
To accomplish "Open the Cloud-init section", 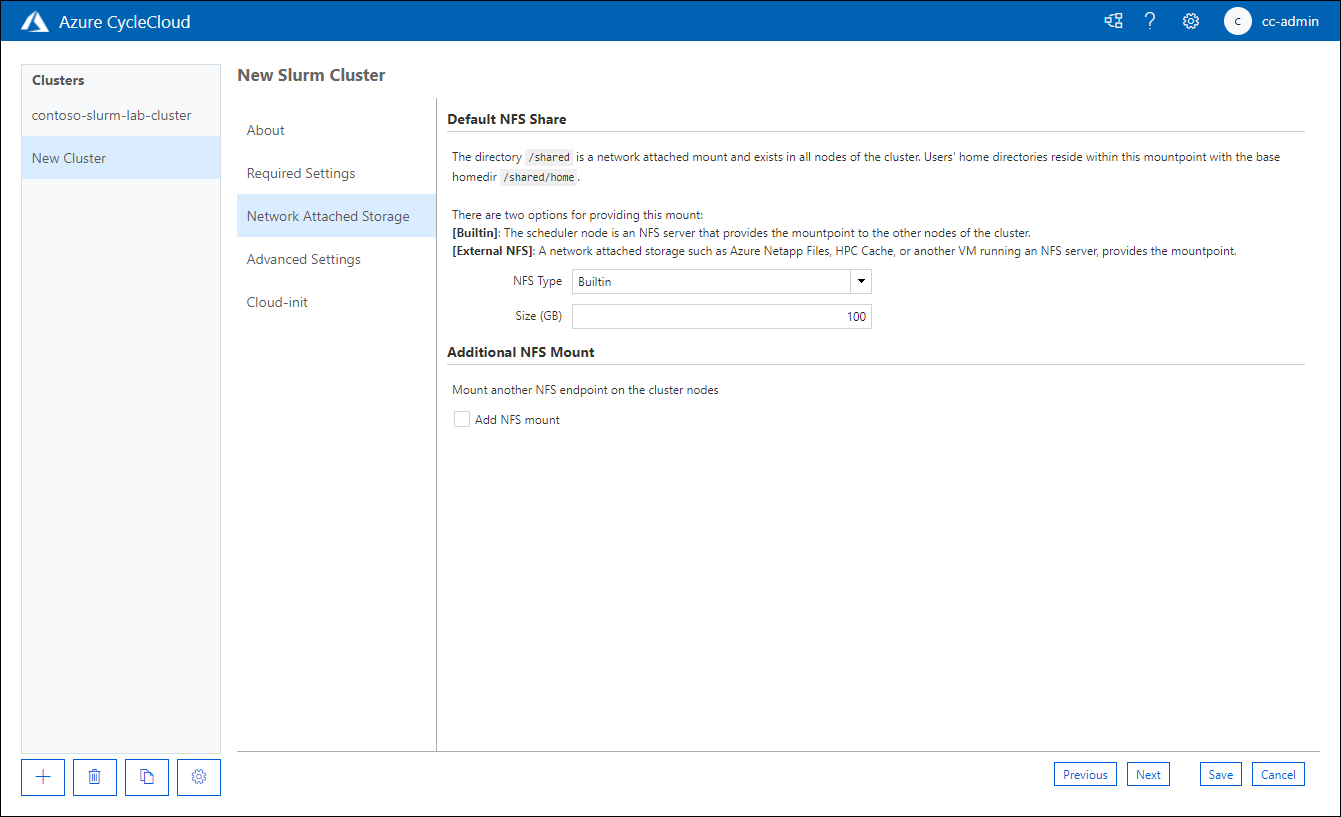I will coord(277,301).
